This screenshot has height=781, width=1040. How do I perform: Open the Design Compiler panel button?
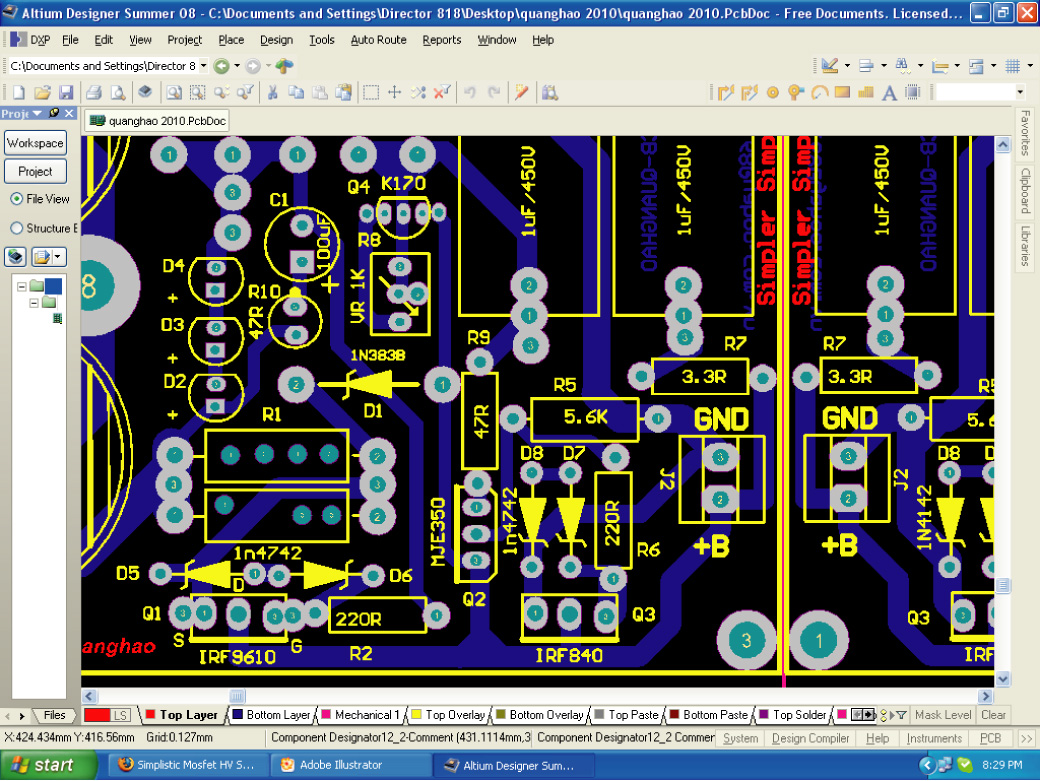pos(810,738)
